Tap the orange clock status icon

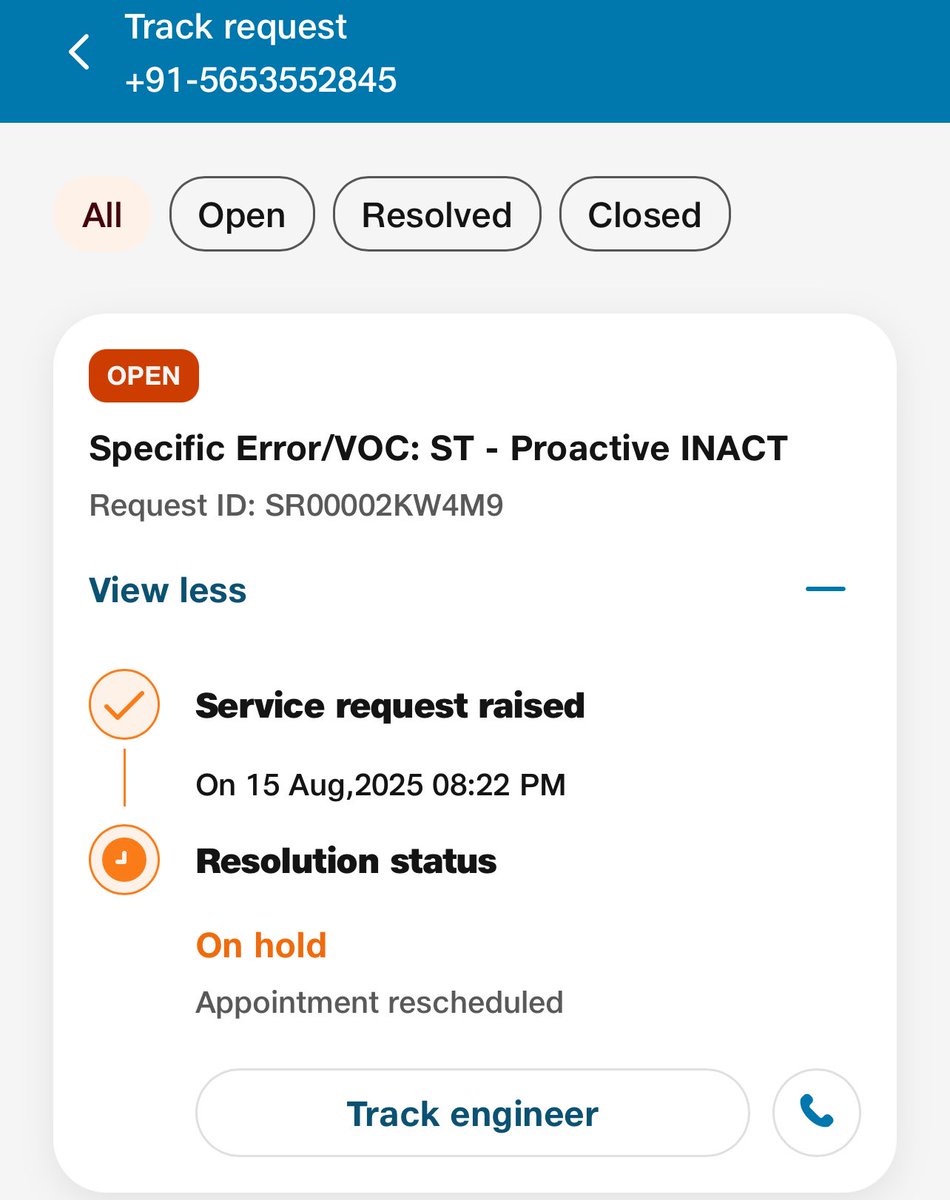point(124,859)
